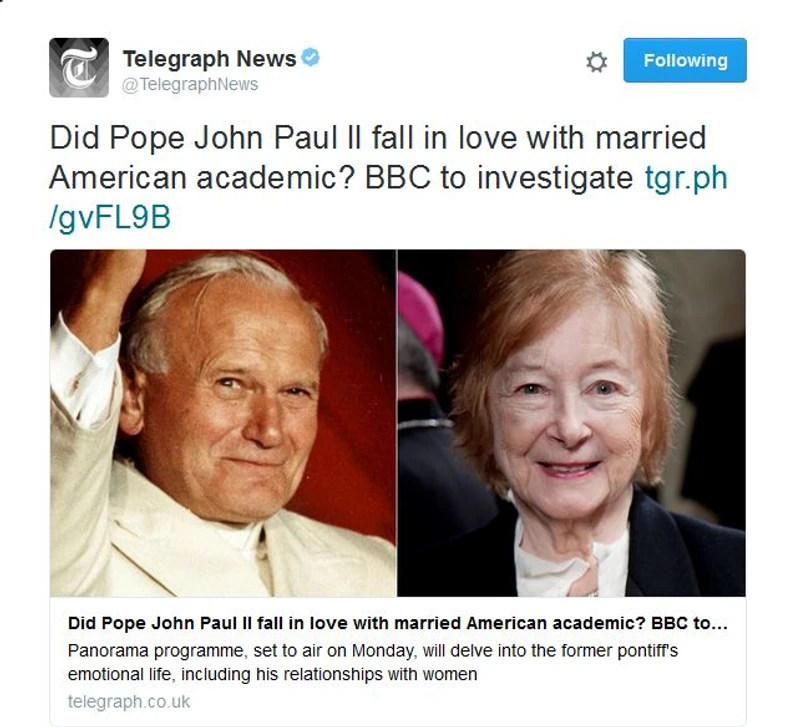Click the '/gvFL9B' link continuation
Screen dimensions: 790x727
tap(110, 218)
